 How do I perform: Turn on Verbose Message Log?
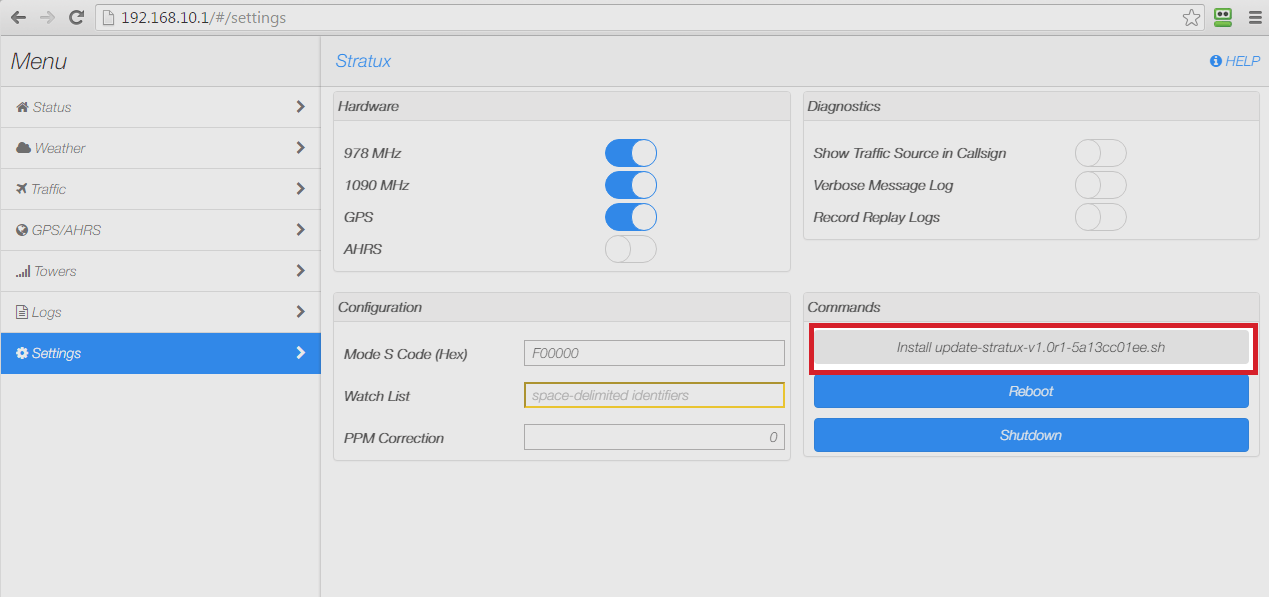[1100, 185]
